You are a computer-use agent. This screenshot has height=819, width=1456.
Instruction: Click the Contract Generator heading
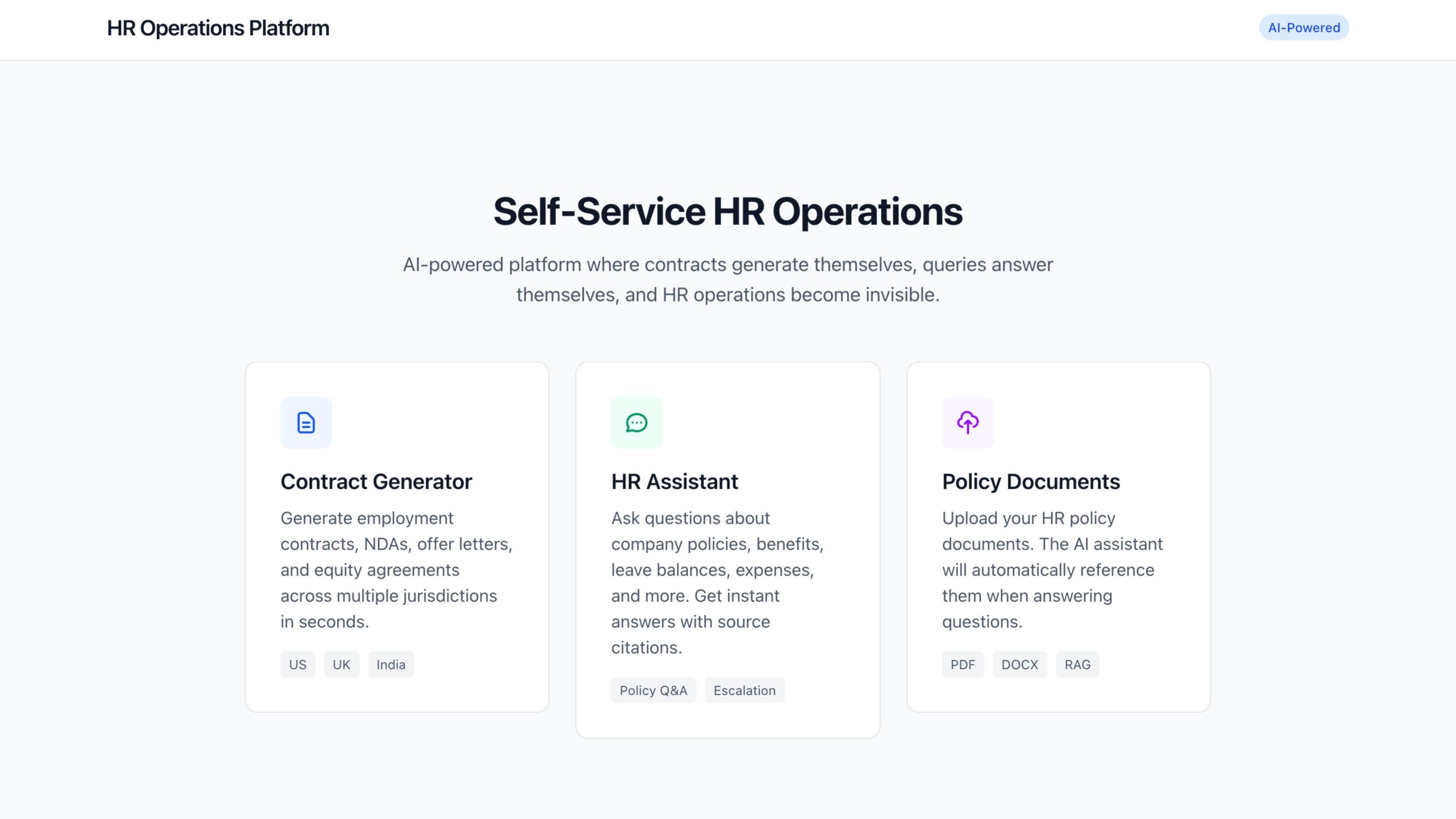pyautogui.click(x=376, y=482)
